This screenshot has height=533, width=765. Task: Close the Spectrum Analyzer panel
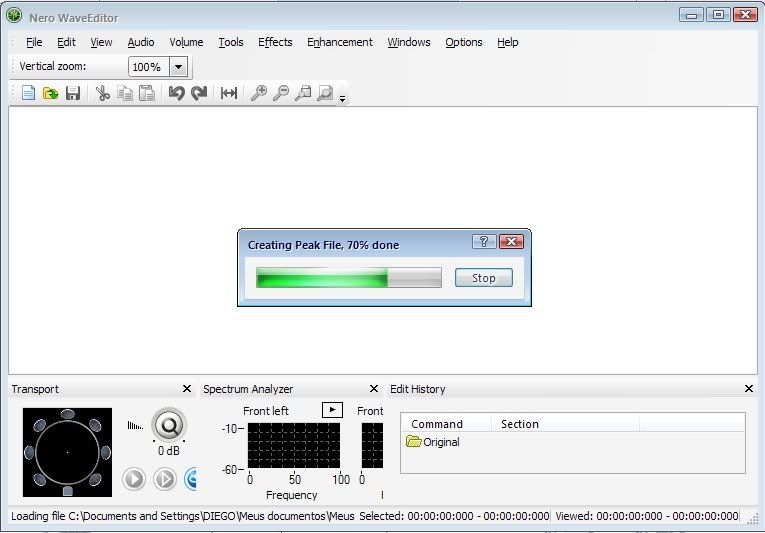[x=374, y=389]
